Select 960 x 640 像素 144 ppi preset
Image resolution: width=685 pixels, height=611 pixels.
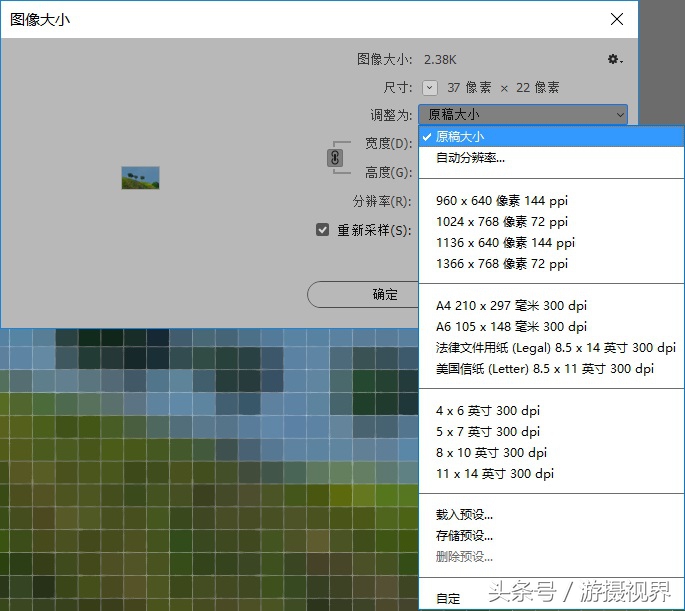coord(551,200)
